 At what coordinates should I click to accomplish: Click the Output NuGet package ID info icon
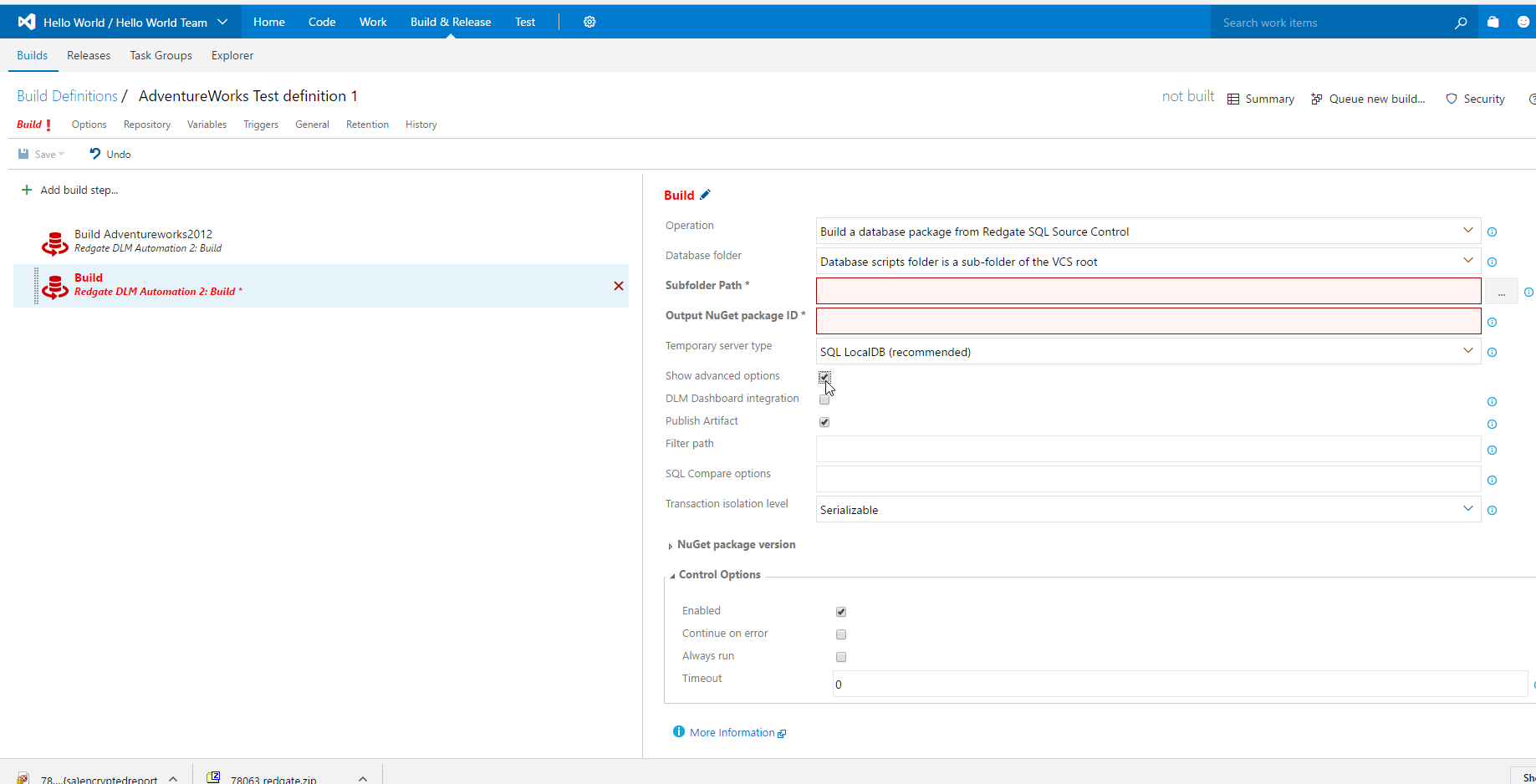point(1492,323)
